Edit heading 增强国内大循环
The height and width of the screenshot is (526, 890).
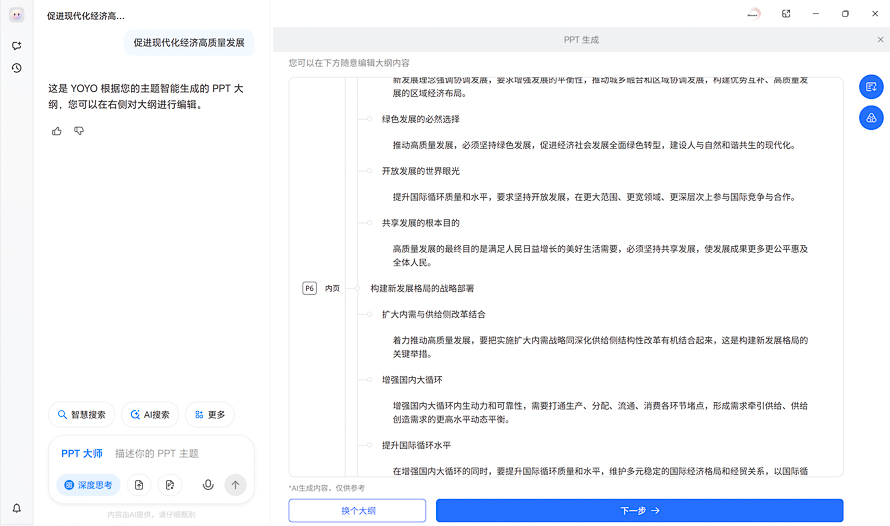click(x=412, y=380)
